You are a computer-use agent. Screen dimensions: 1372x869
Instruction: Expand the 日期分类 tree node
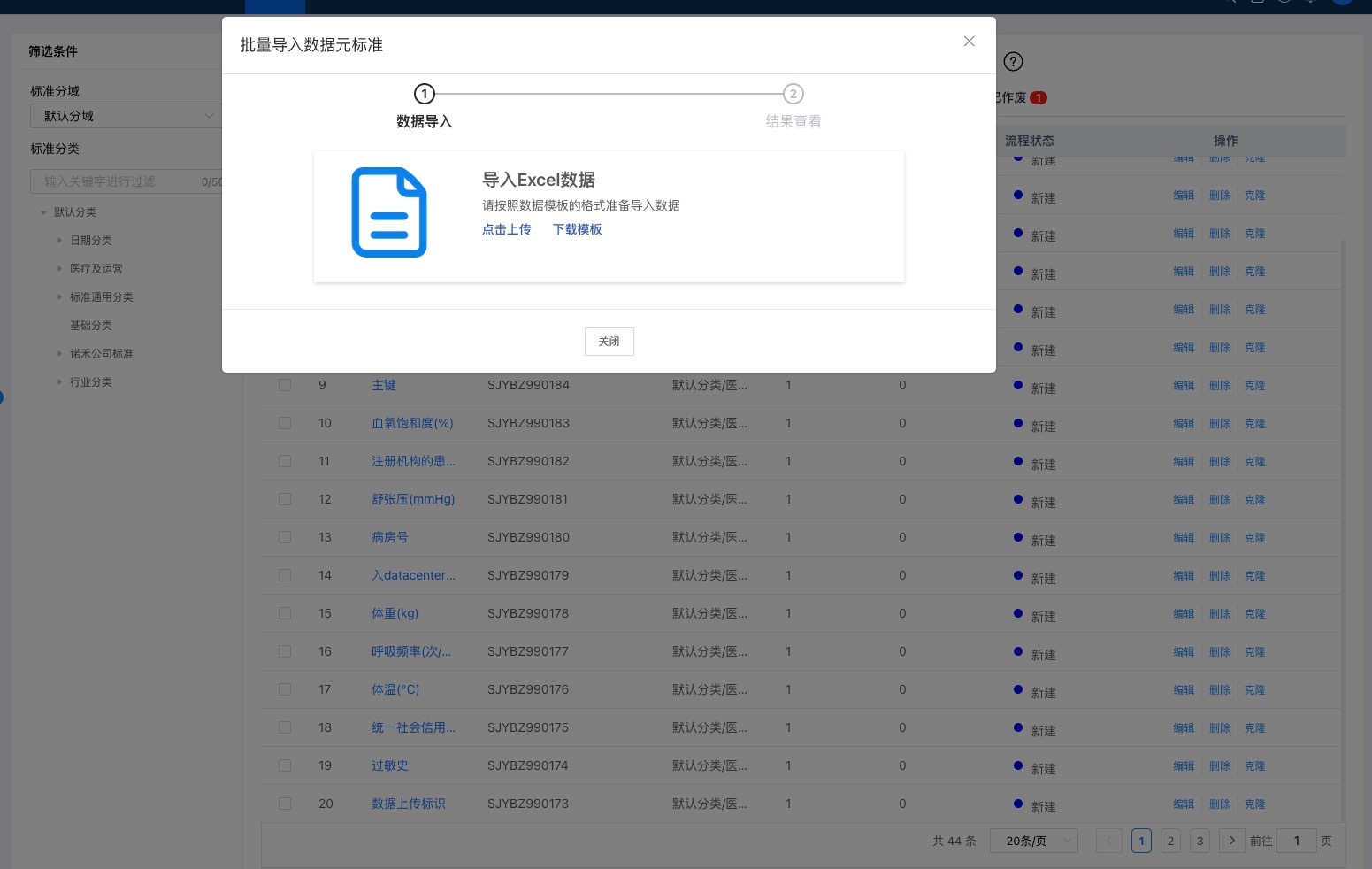click(59, 241)
